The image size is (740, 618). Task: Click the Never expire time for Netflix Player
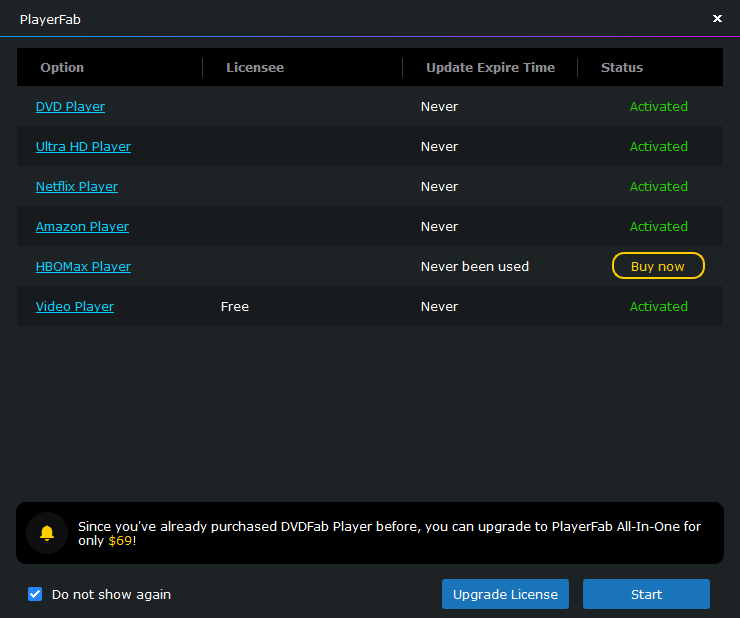pos(439,186)
